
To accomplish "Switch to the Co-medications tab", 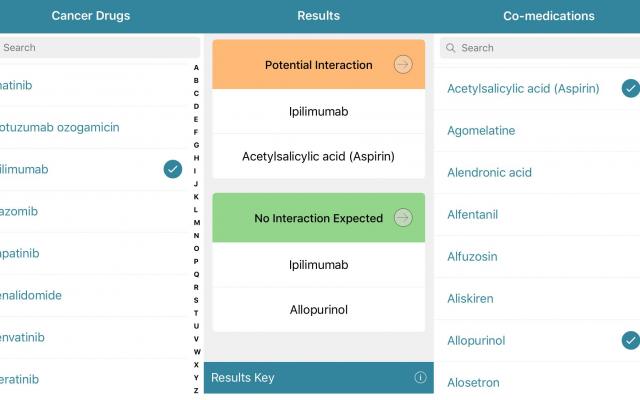I will pos(548,16).
